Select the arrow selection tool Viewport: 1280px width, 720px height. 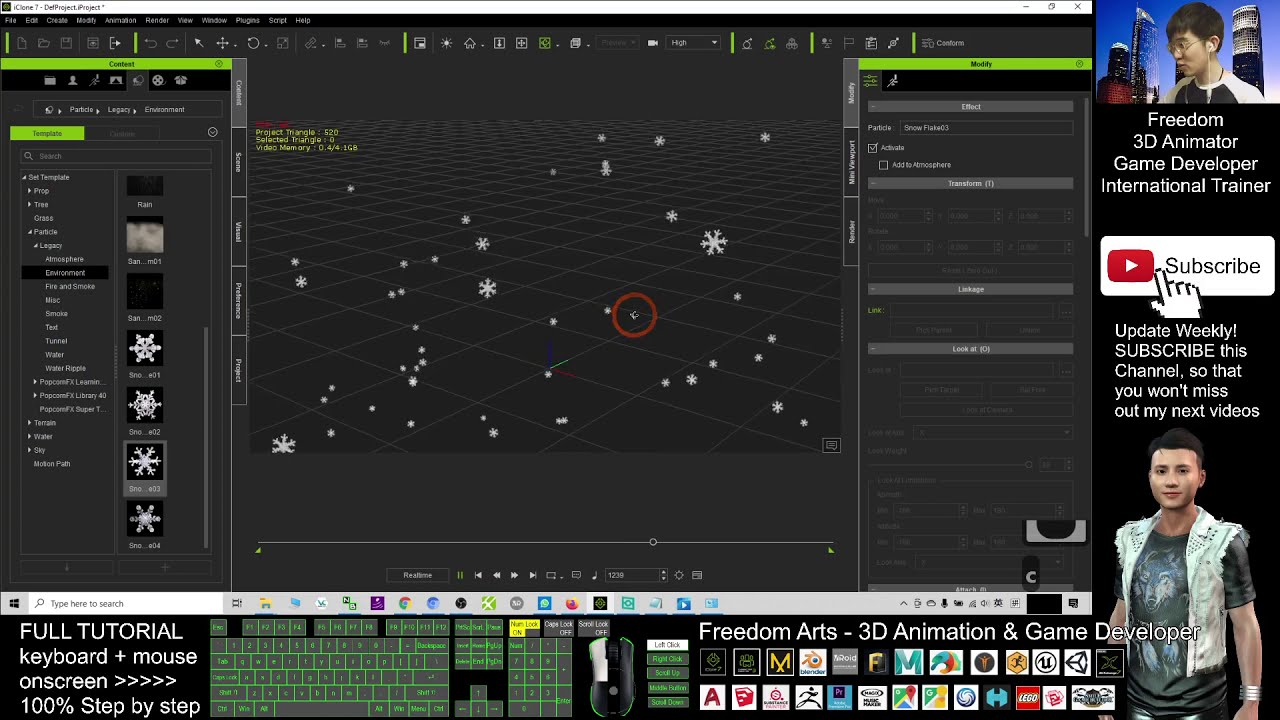pos(199,43)
